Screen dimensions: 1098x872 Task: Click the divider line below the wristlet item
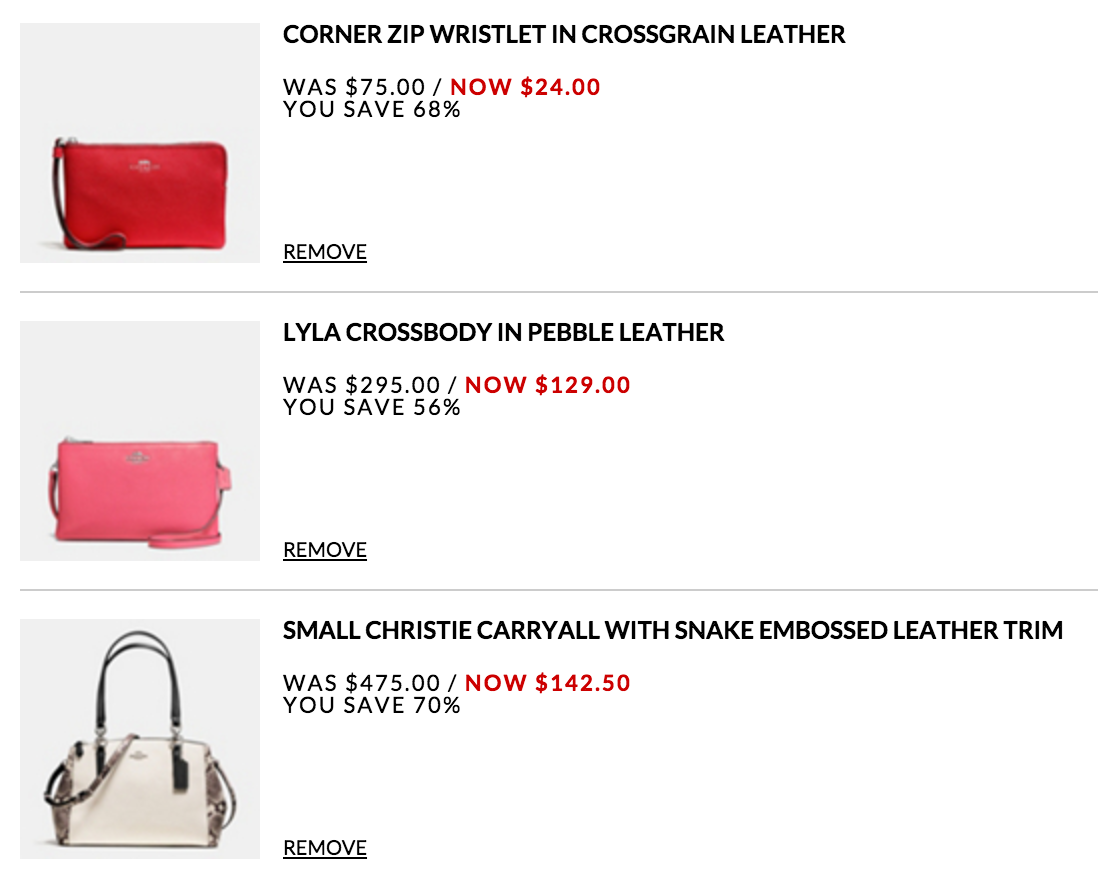coord(558,292)
